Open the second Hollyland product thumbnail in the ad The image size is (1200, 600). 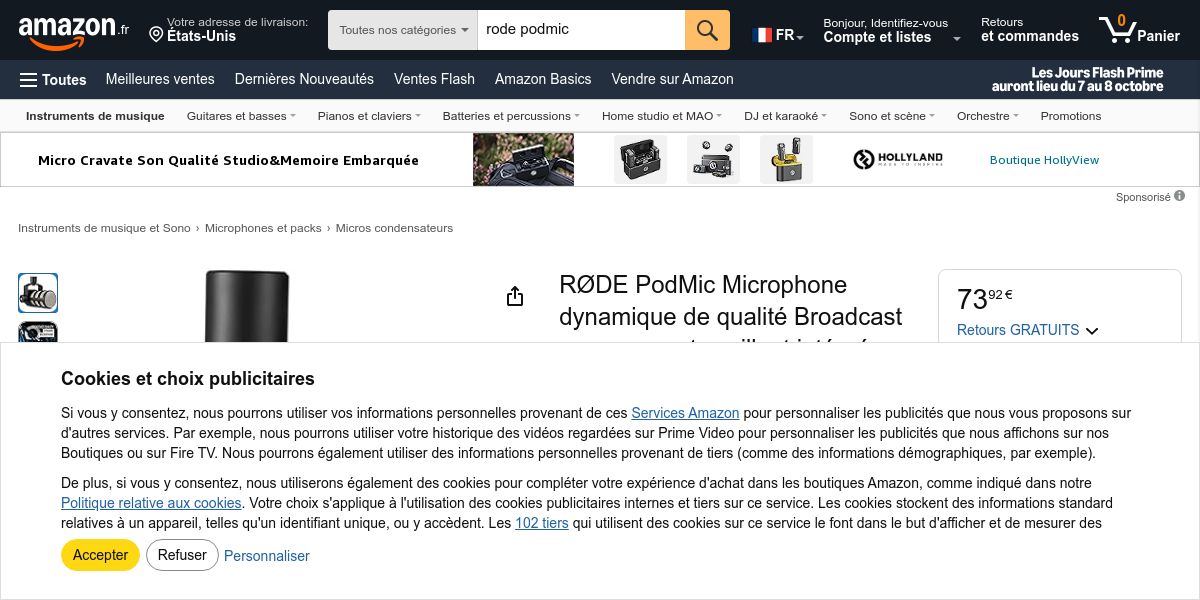[713, 159]
